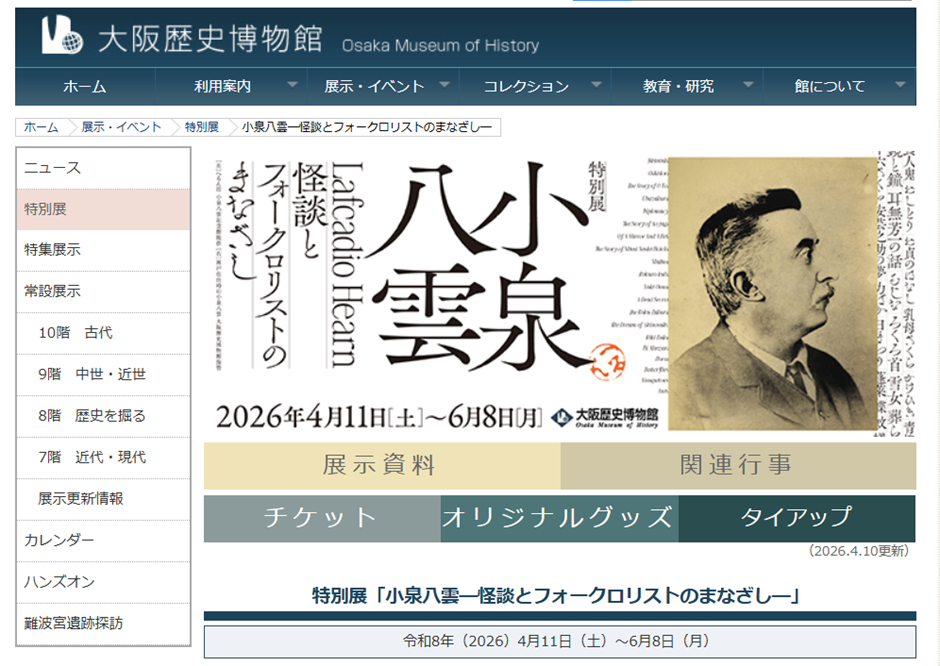940x666 pixels.
Task: Expand the 教育・研究 dropdown arrow
Action: pyautogui.click(x=748, y=85)
